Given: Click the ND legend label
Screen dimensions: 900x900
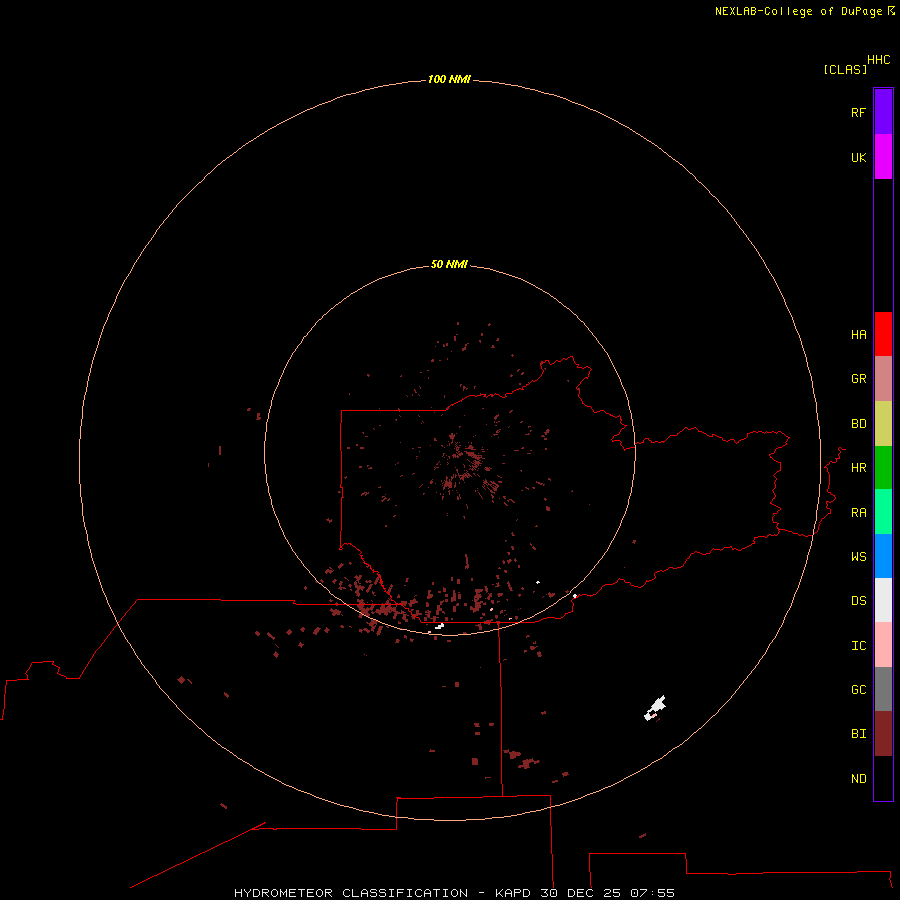Looking at the screenshot, I should click(x=858, y=779).
